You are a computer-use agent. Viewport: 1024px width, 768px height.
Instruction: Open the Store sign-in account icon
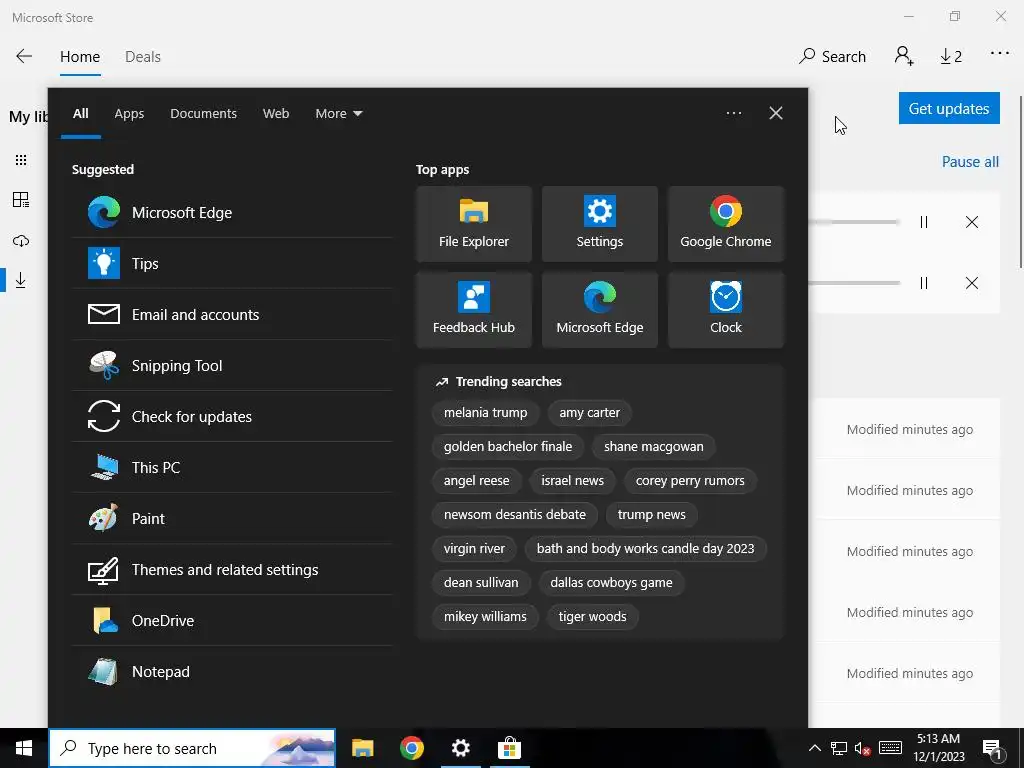pos(904,56)
